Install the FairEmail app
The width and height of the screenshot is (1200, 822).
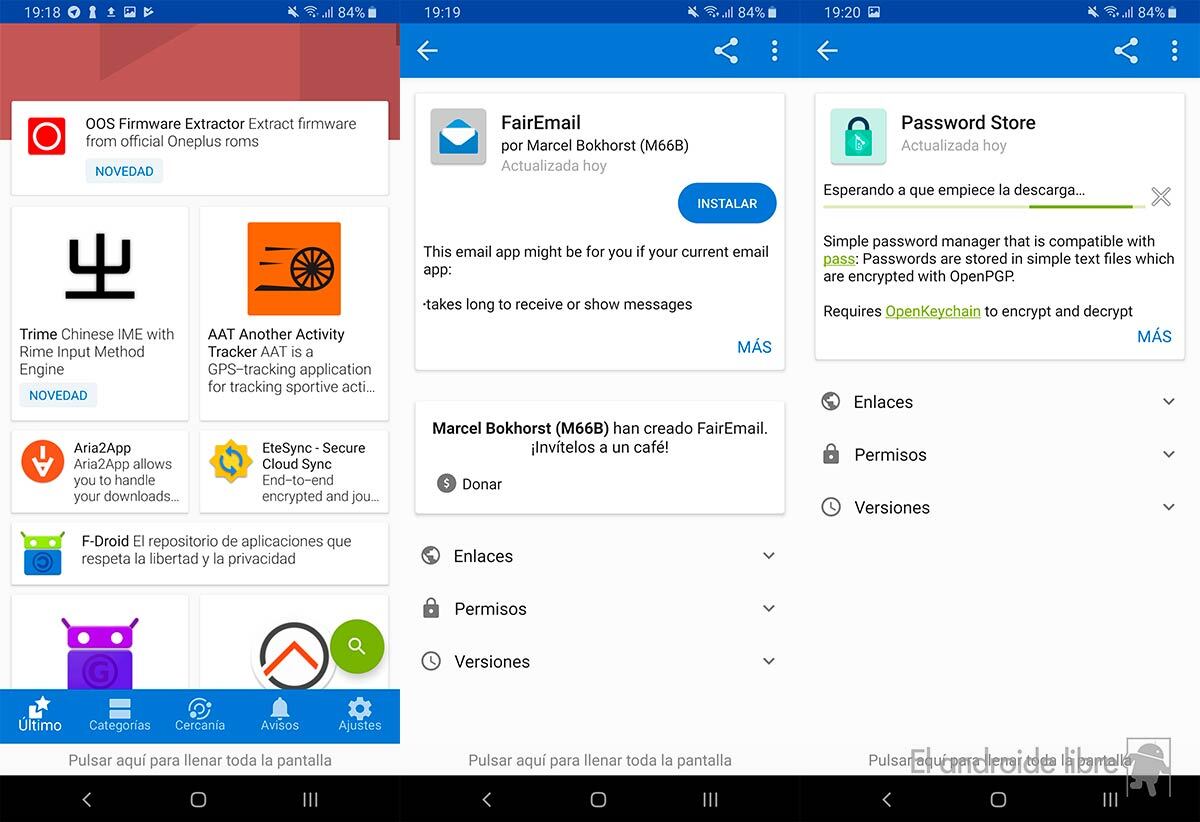(x=727, y=203)
